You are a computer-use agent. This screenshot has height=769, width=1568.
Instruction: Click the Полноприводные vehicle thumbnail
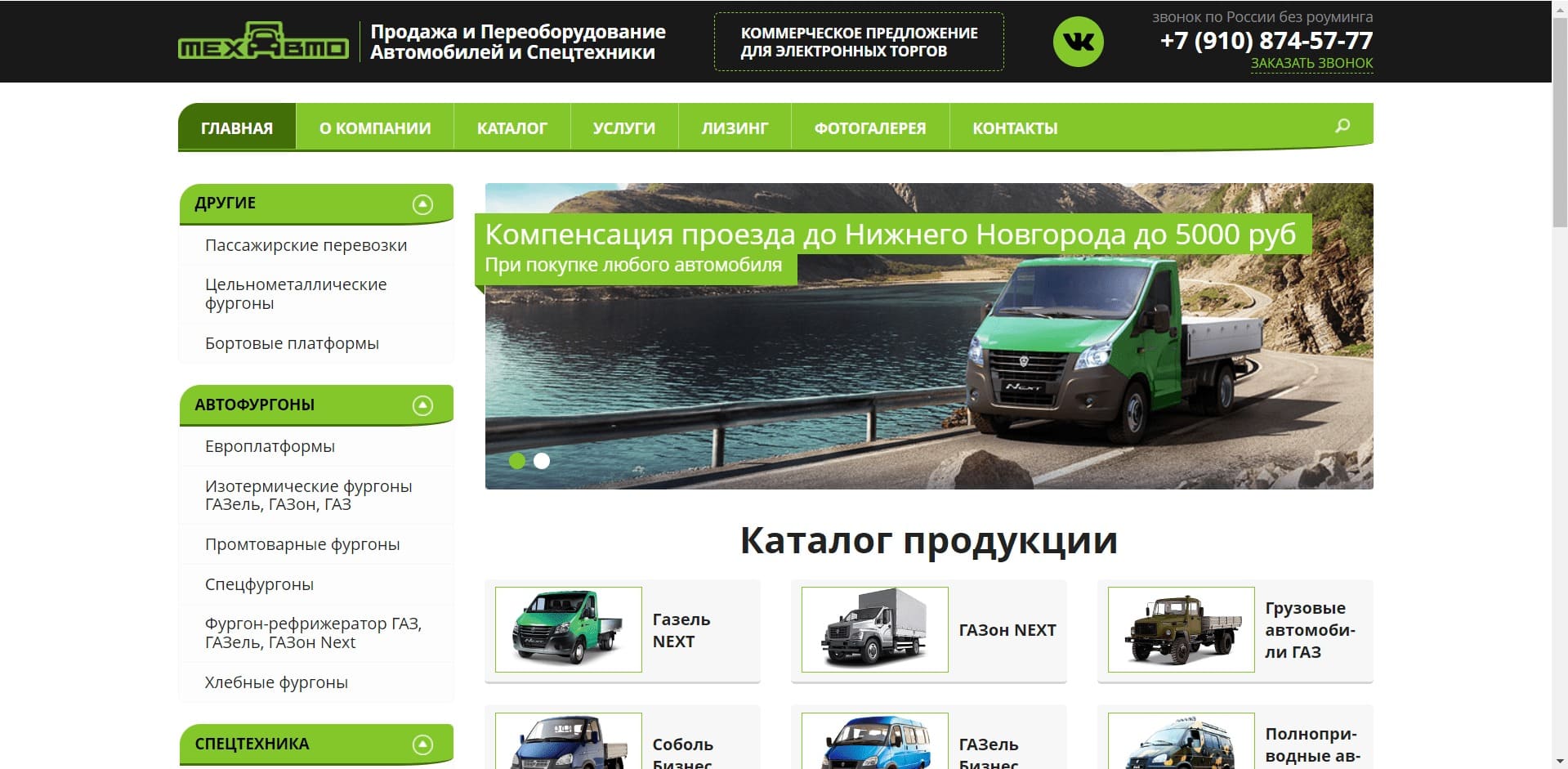pos(1182,741)
